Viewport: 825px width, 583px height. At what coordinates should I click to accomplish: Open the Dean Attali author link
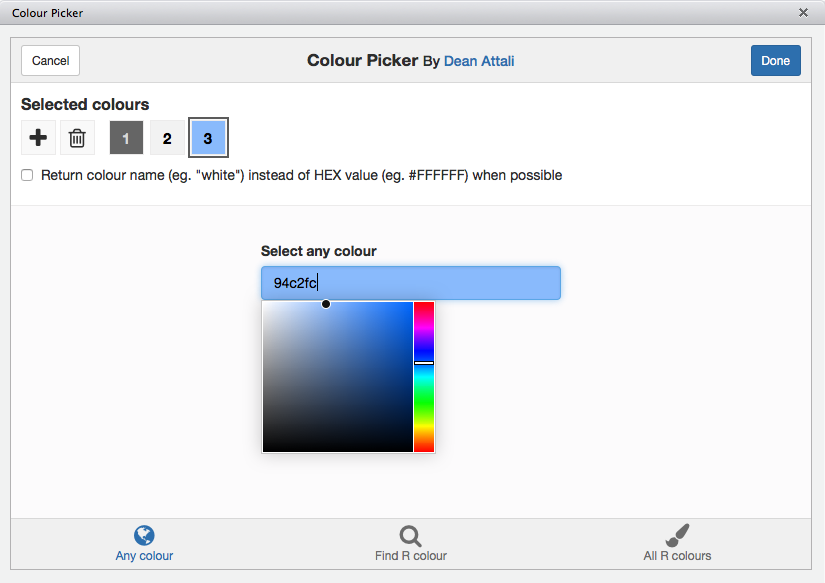[x=479, y=61]
